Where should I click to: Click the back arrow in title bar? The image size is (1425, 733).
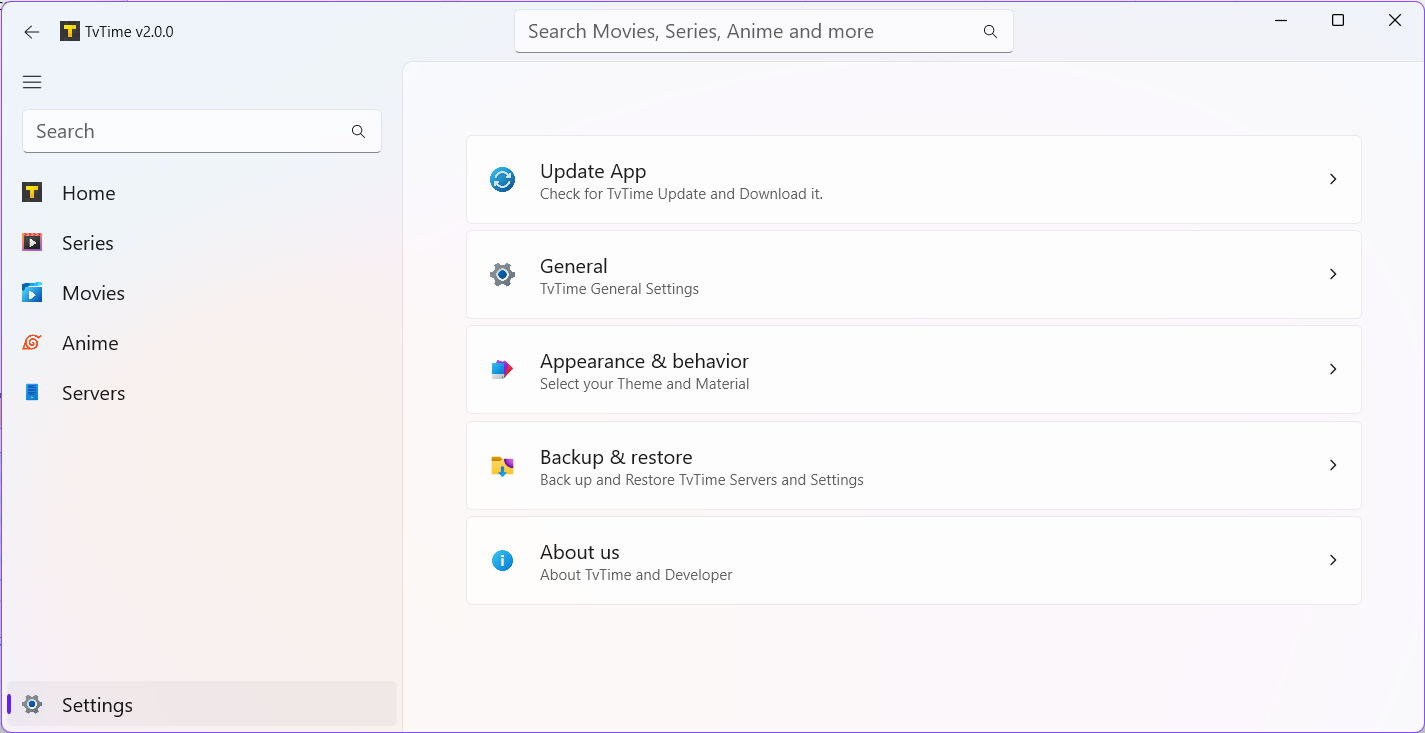point(32,32)
